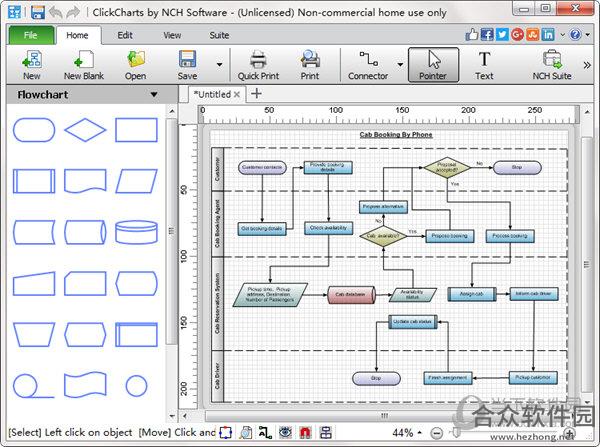The width and height of the screenshot is (600, 447).
Task: Toggle the select-bounds status bar icon
Action: (x=226, y=432)
